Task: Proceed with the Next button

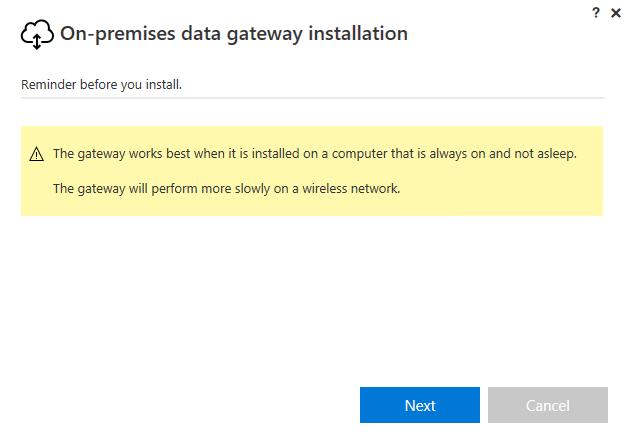Action: tap(419, 405)
